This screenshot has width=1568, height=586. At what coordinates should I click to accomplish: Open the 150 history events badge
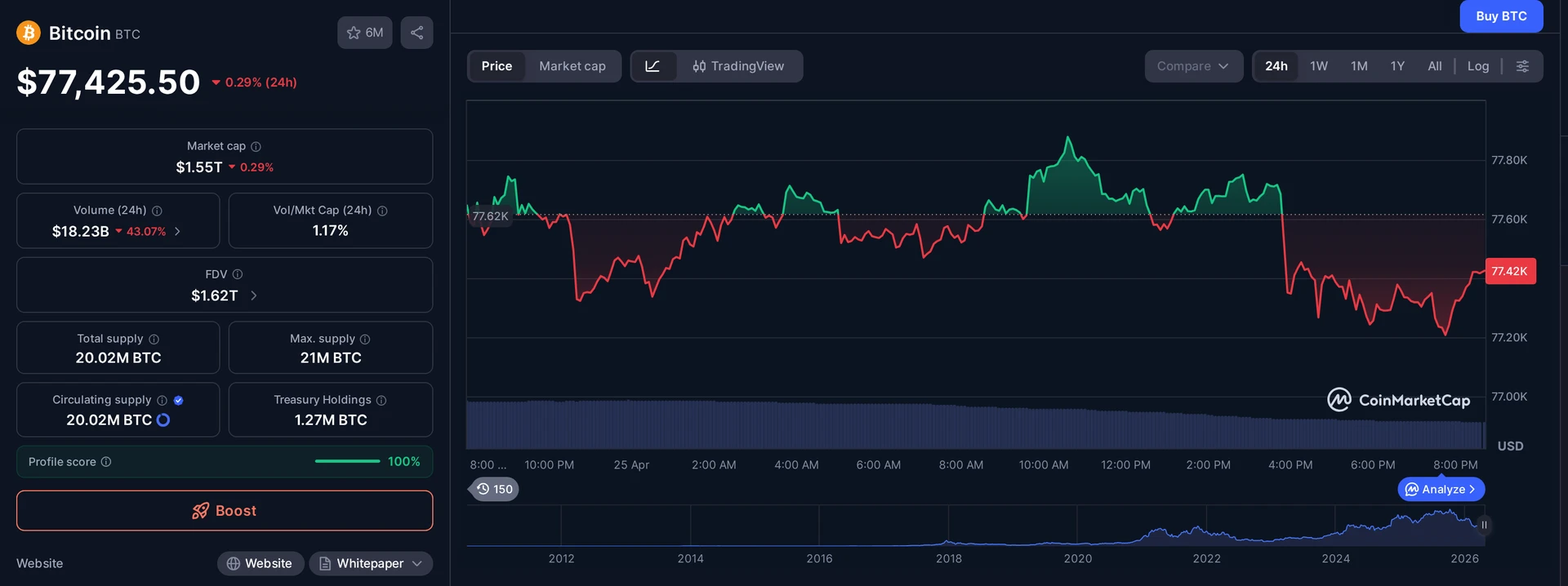tap(495, 489)
